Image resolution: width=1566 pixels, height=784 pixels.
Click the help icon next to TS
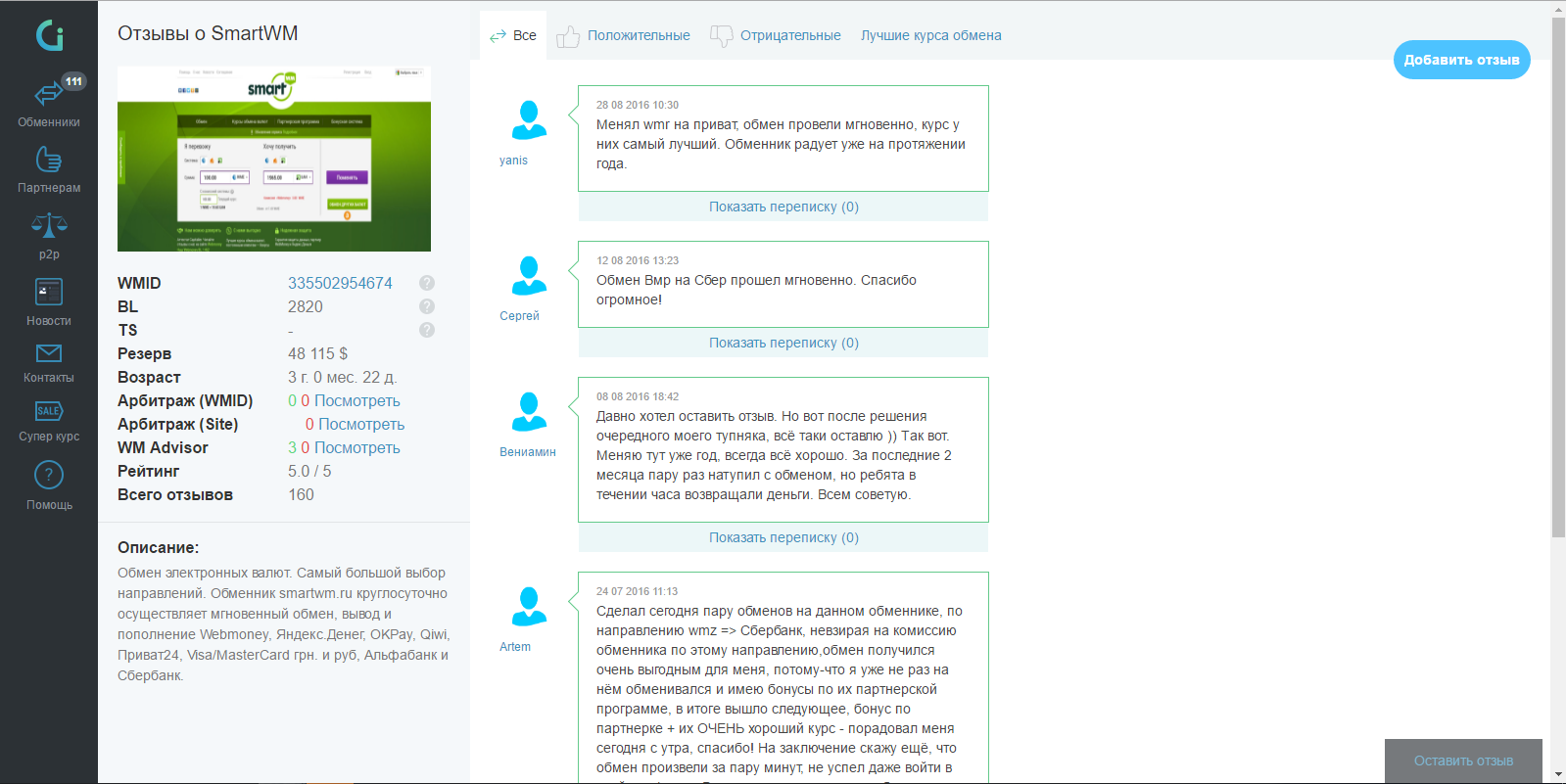click(x=427, y=330)
